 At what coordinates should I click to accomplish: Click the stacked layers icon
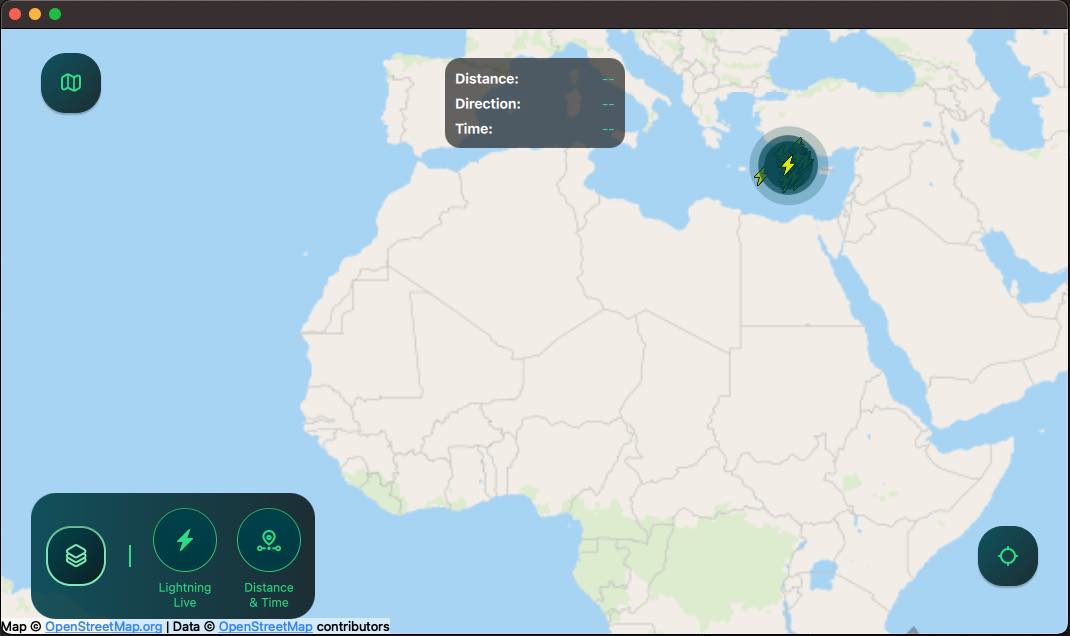pos(76,555)
